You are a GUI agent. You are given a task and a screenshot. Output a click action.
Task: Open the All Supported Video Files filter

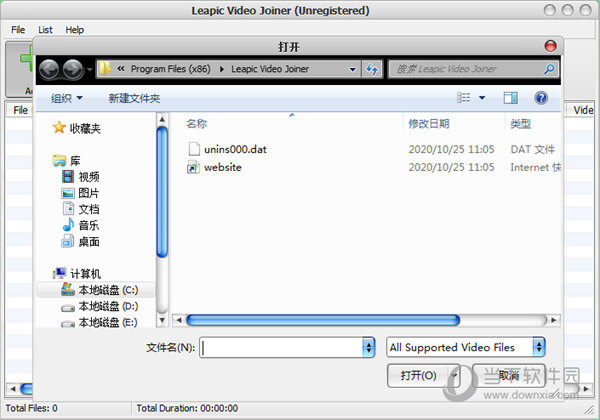pos(466,347)
